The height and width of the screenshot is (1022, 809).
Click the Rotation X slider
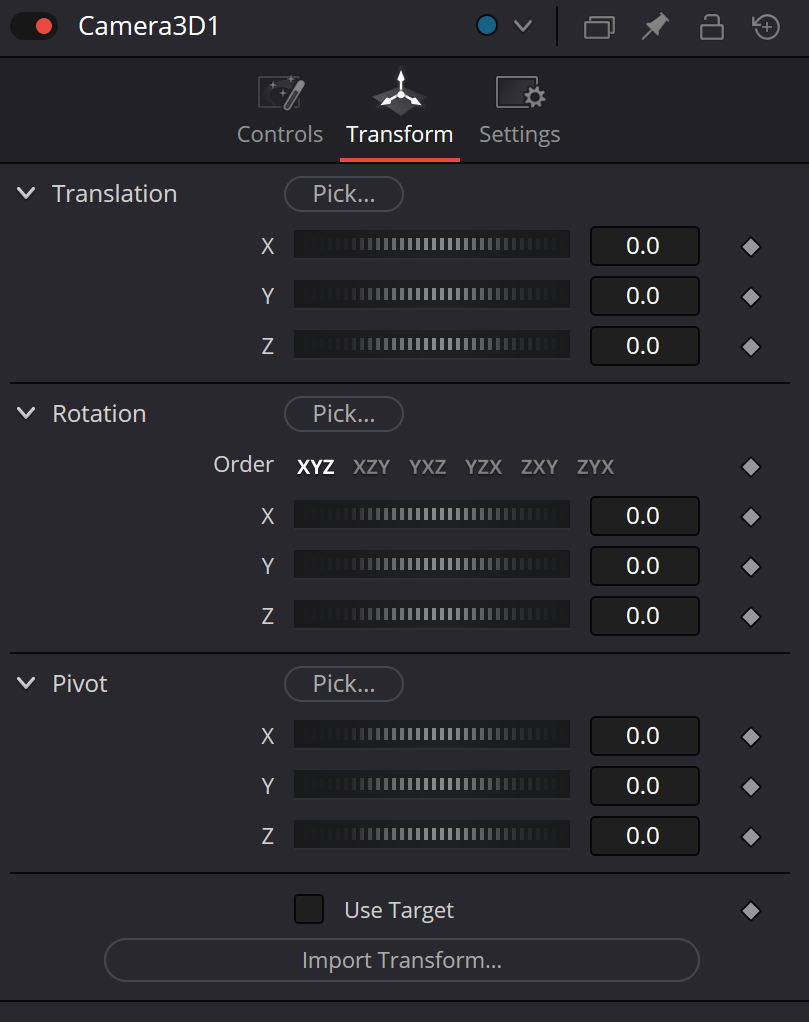coord(432,514)
